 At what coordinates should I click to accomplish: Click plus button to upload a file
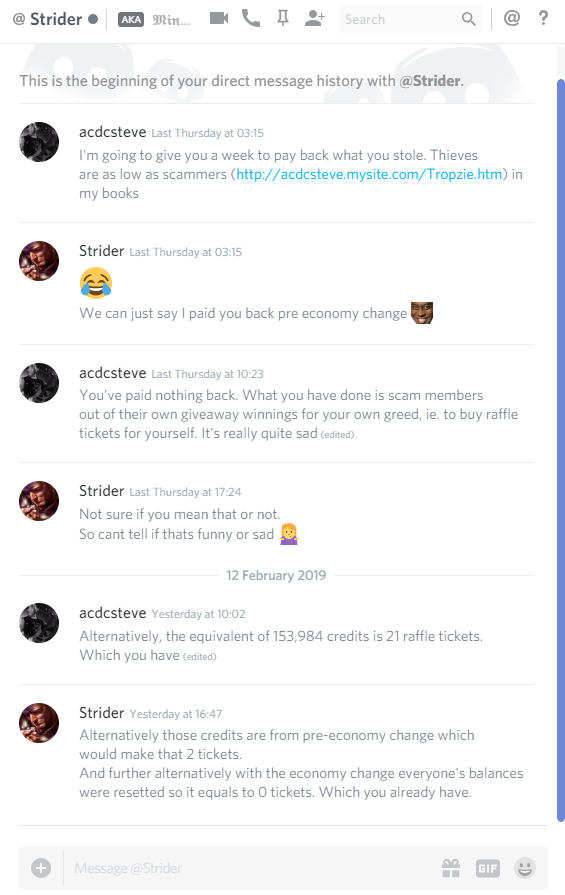pos(41,868)
